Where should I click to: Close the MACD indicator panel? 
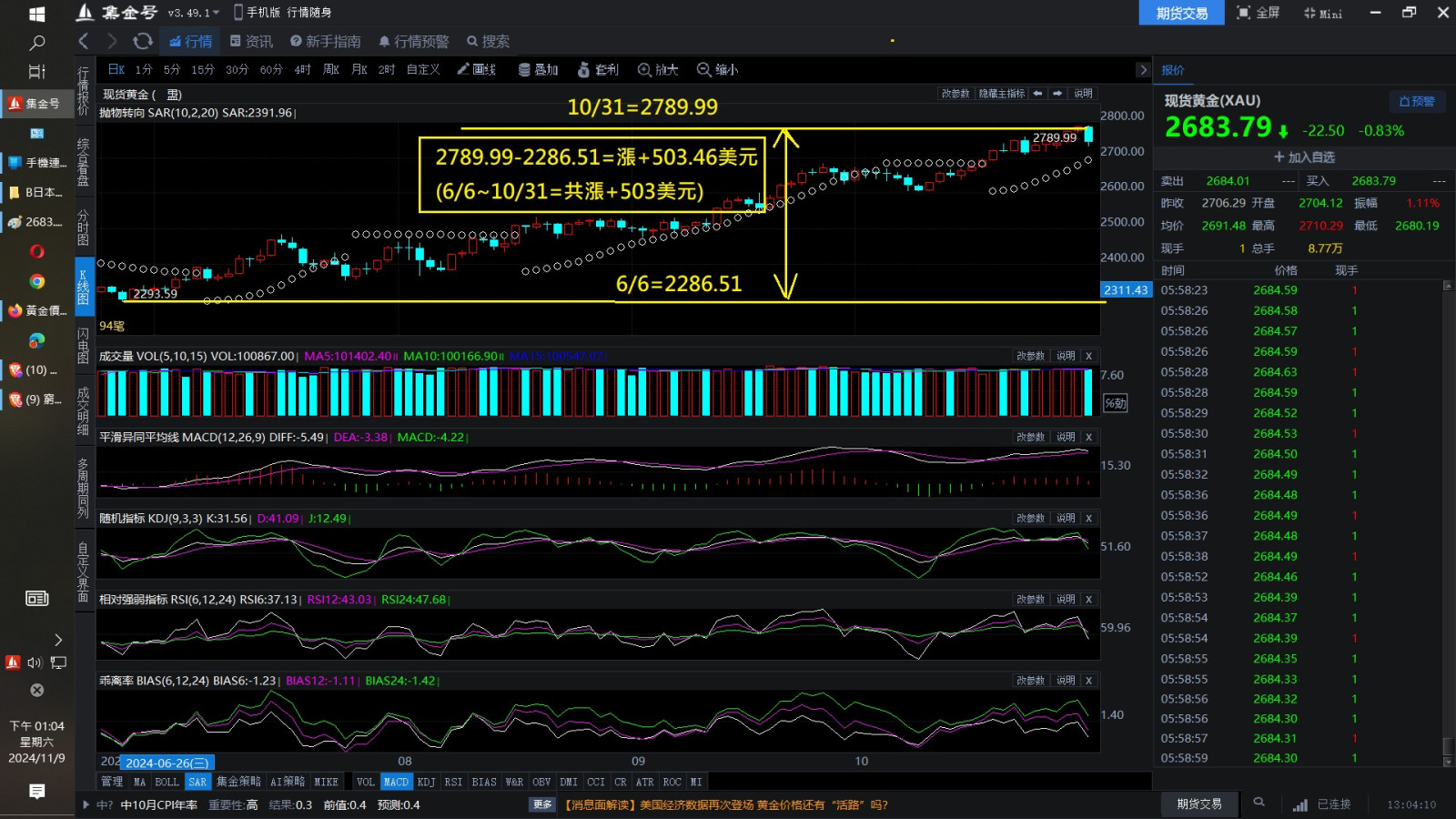click(x=1088, y=438)
